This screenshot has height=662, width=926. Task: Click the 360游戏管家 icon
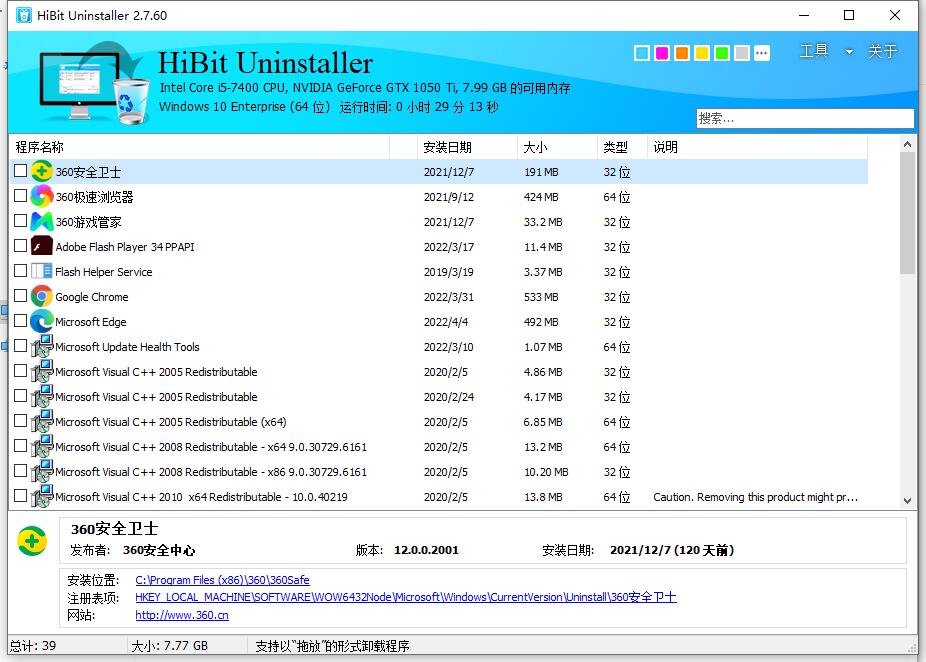[41, 222]
